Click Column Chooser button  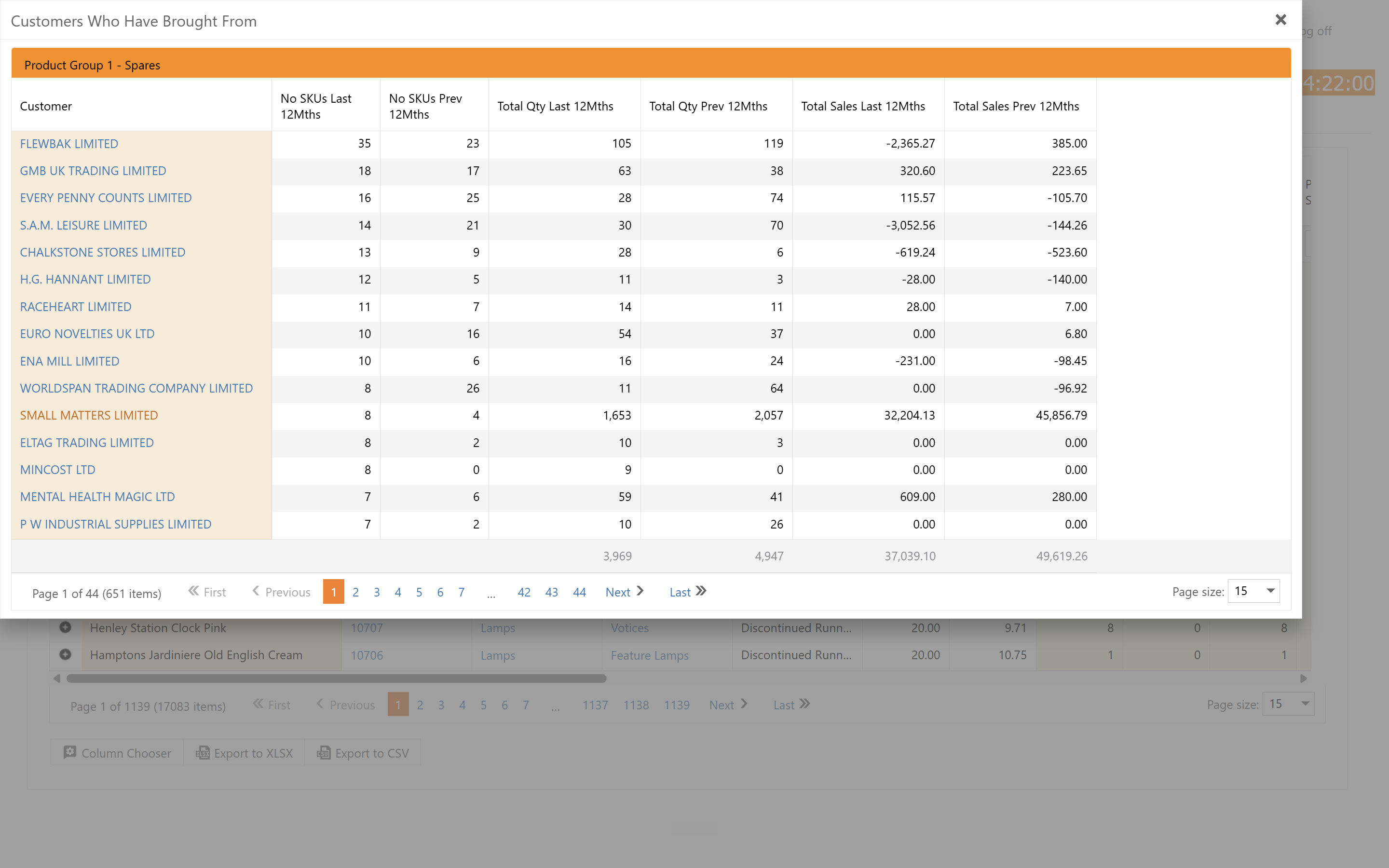point(117,753)
